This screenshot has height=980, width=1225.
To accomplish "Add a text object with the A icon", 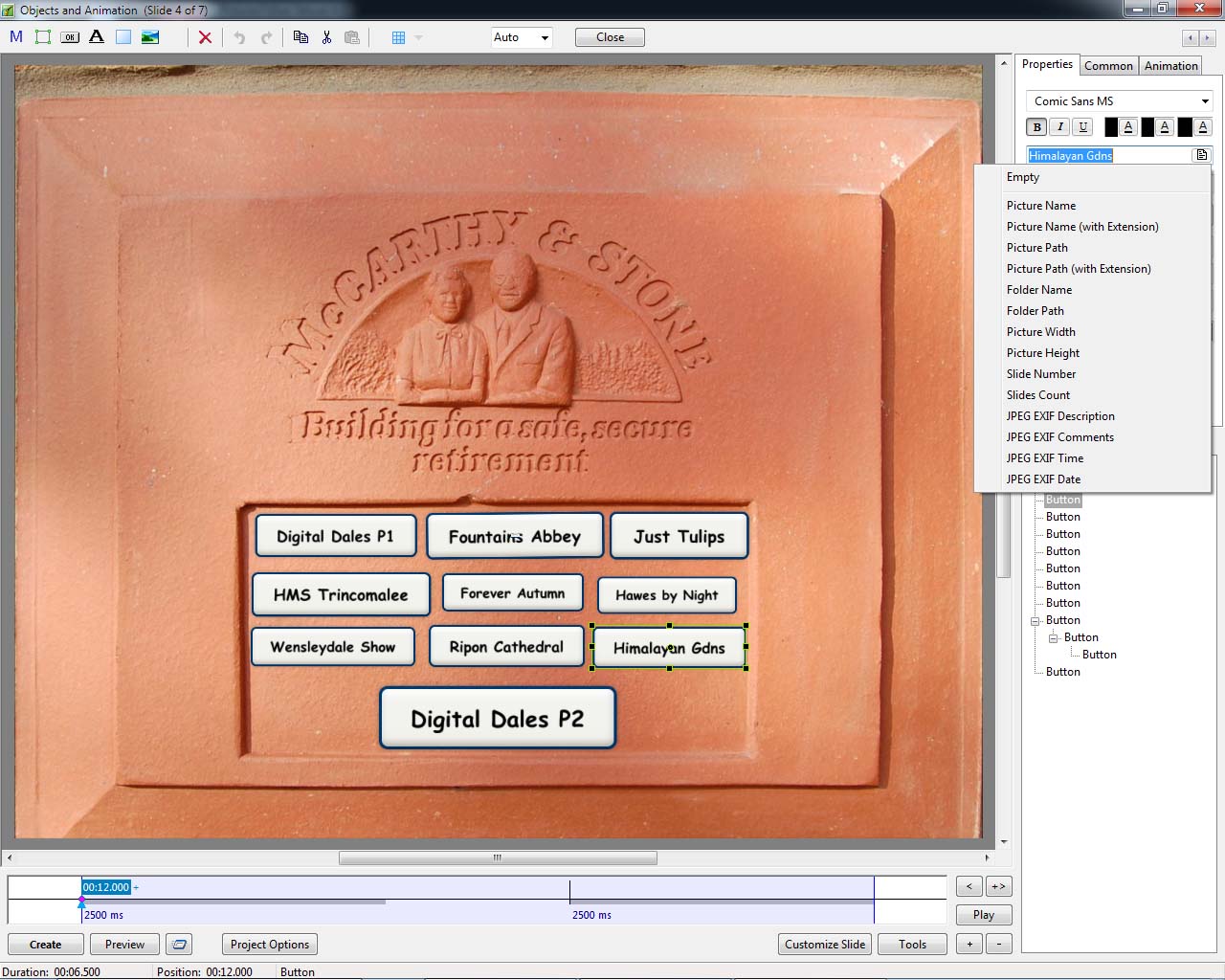I will pos(97,37).
